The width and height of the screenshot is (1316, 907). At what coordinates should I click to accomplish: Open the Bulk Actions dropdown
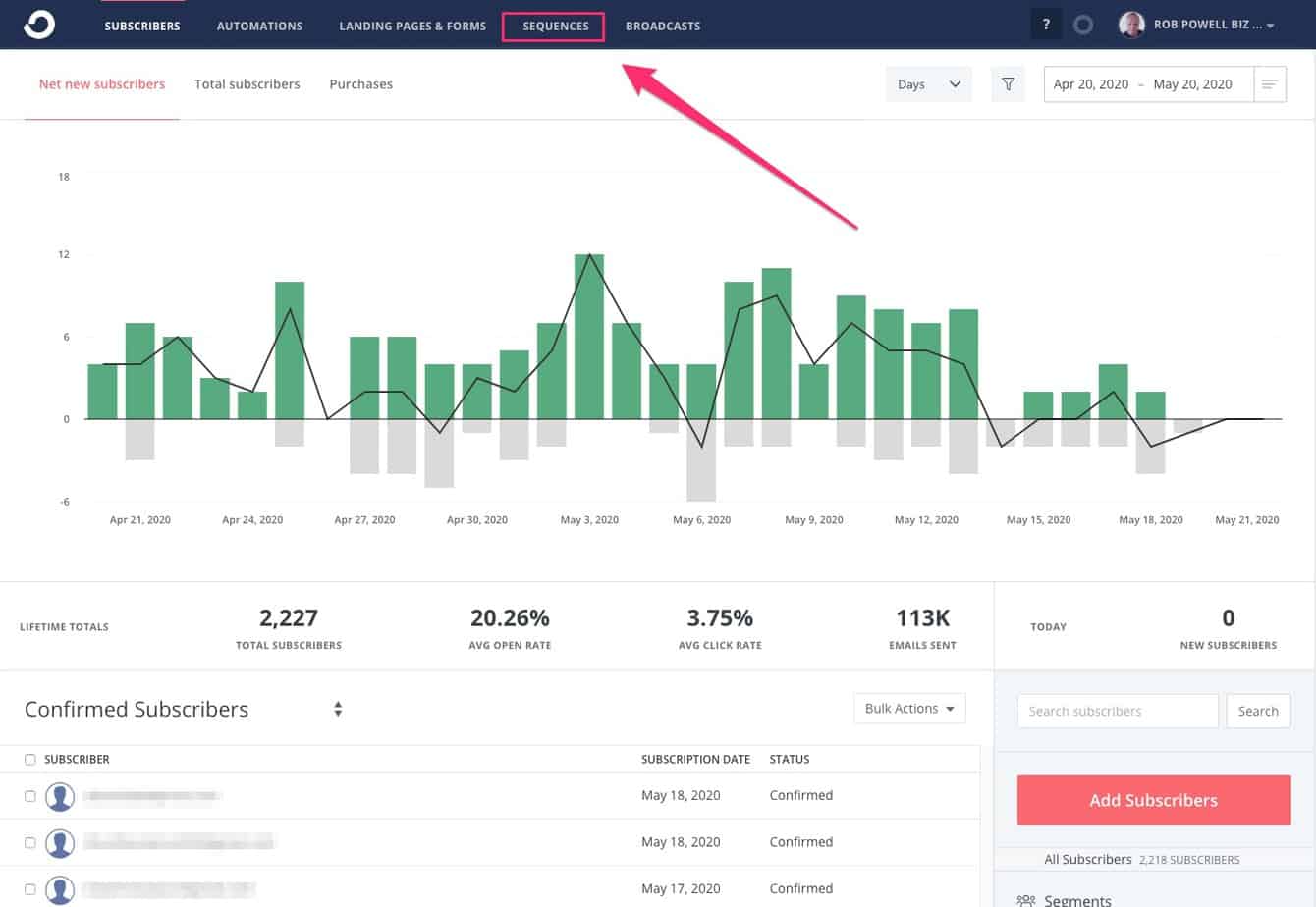click(x=909, y=709)
